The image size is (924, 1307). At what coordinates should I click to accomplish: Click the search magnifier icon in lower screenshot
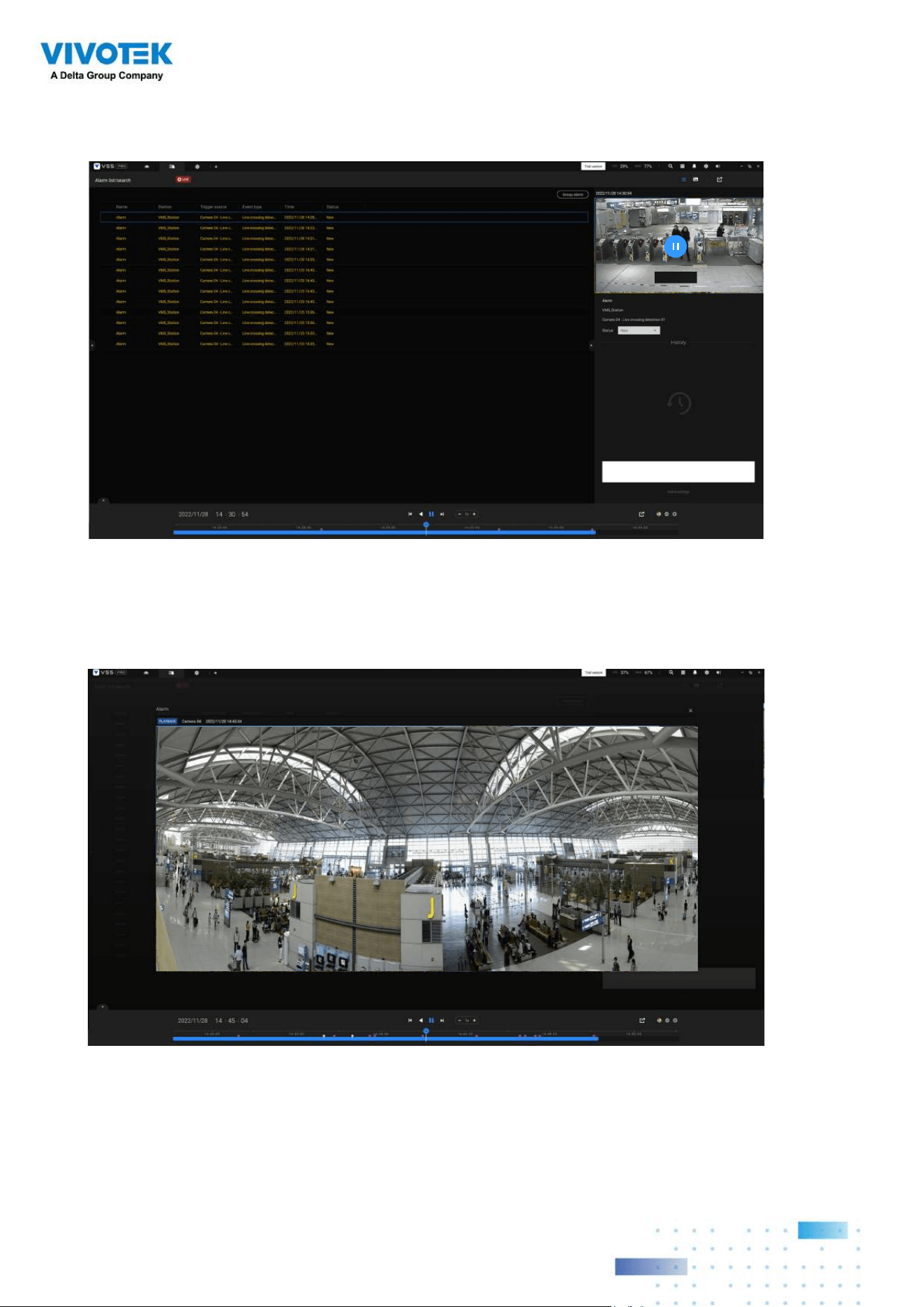point(671,672)
